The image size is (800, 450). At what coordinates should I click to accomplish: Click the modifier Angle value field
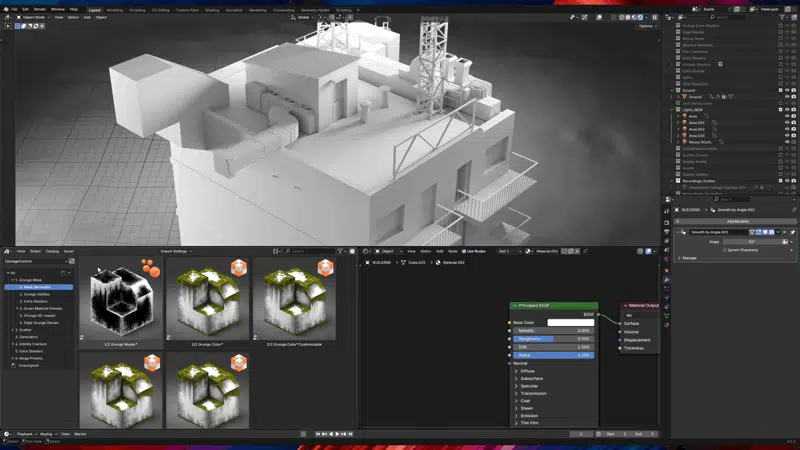(x=755, y=242)
